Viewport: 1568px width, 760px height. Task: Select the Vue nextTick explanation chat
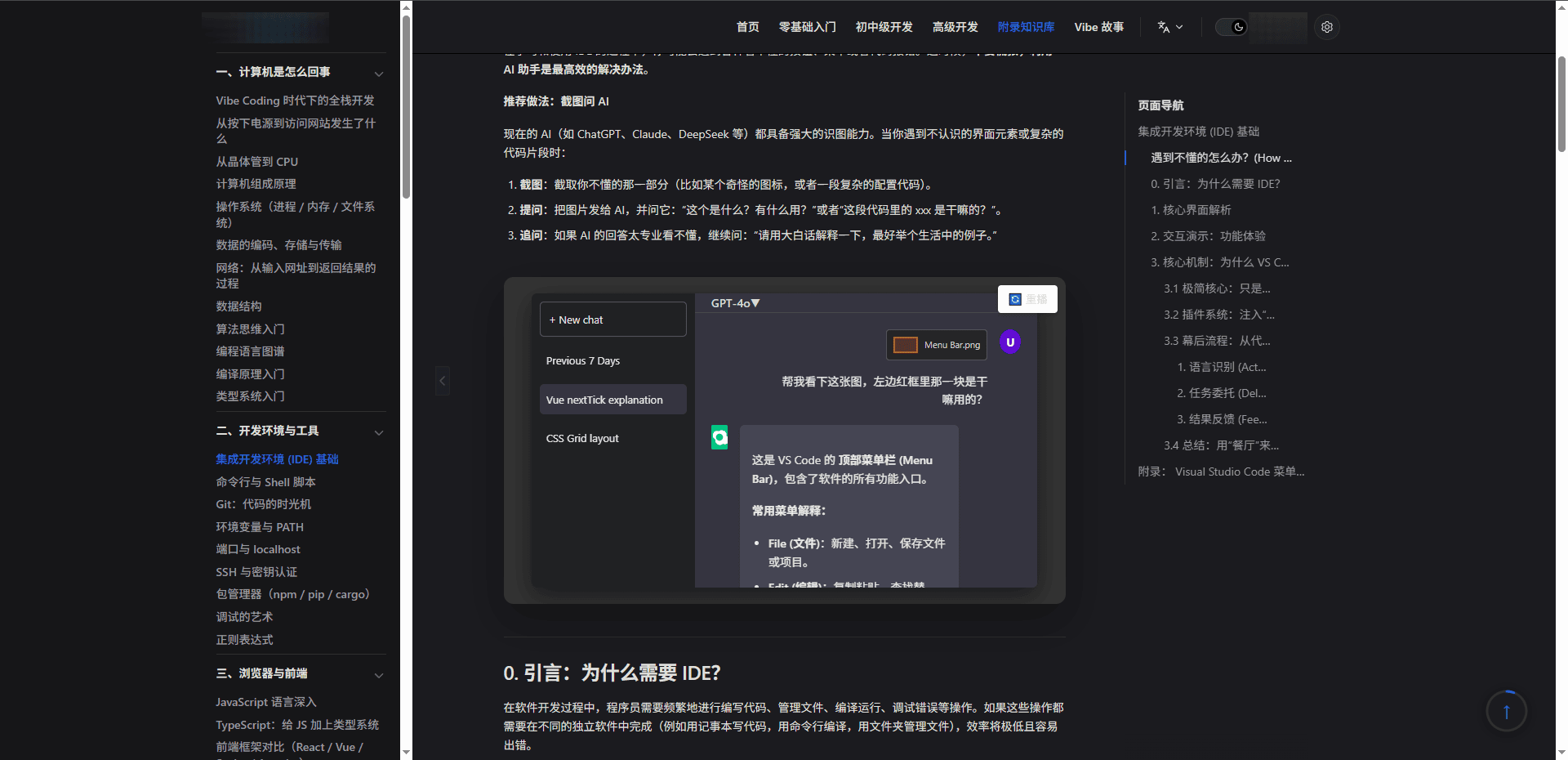612,400
